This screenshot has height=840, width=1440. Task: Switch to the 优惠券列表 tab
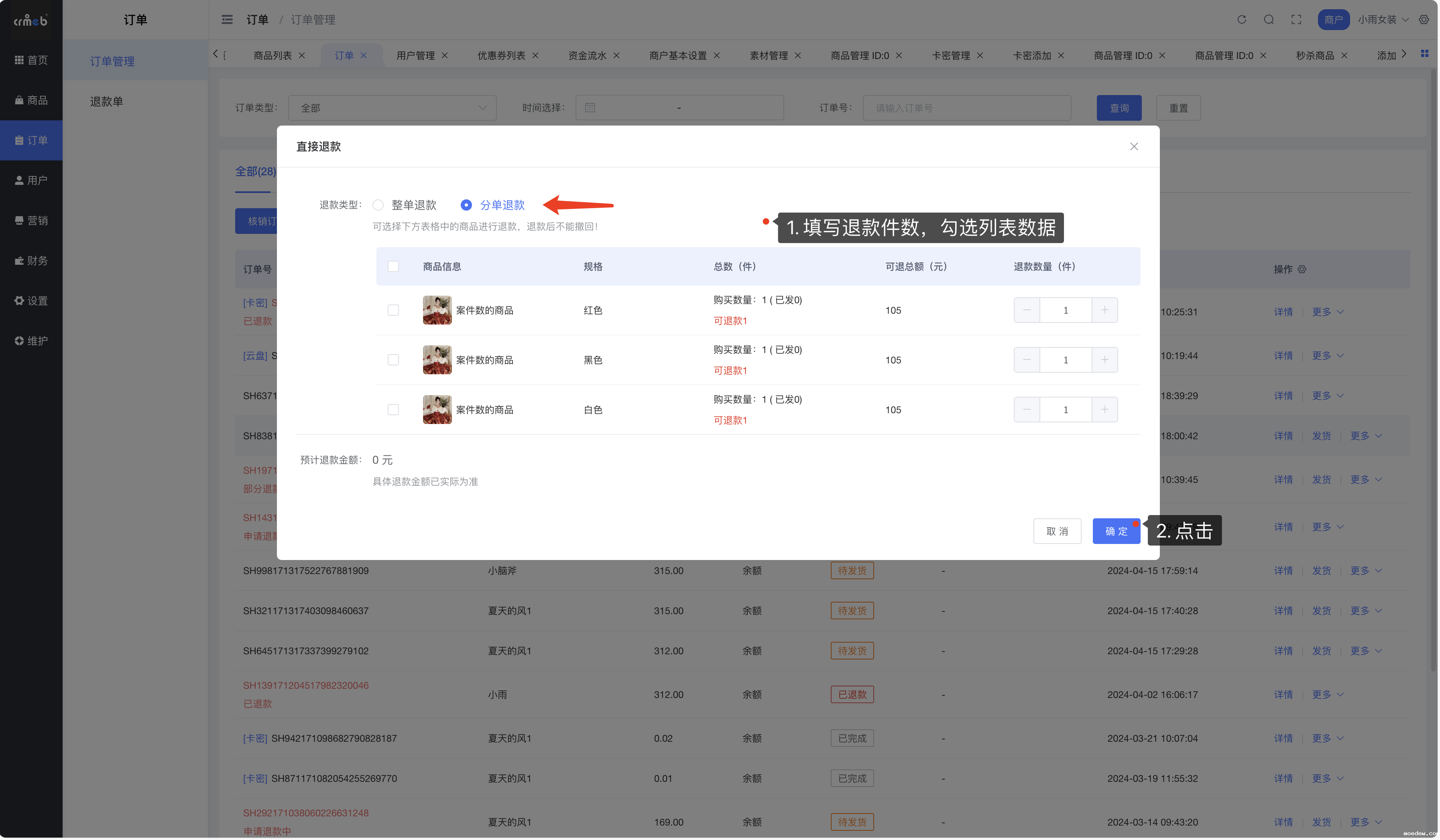[x=501, y=55]
